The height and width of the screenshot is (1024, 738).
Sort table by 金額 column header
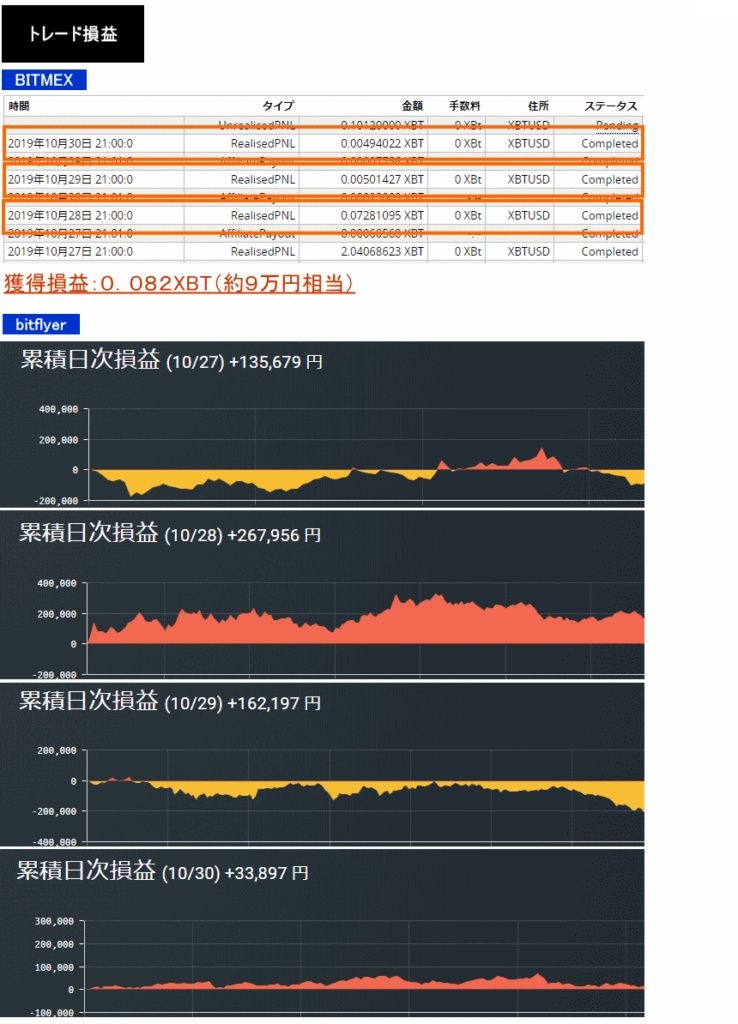coord(412,105)
